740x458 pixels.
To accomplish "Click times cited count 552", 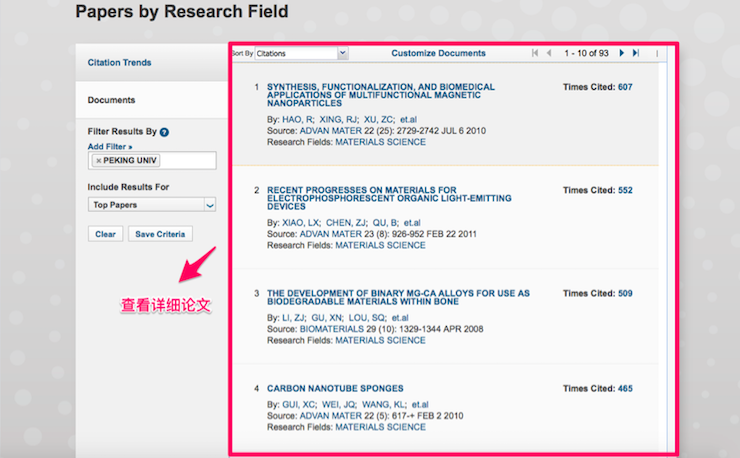I will tap(625, 190).
